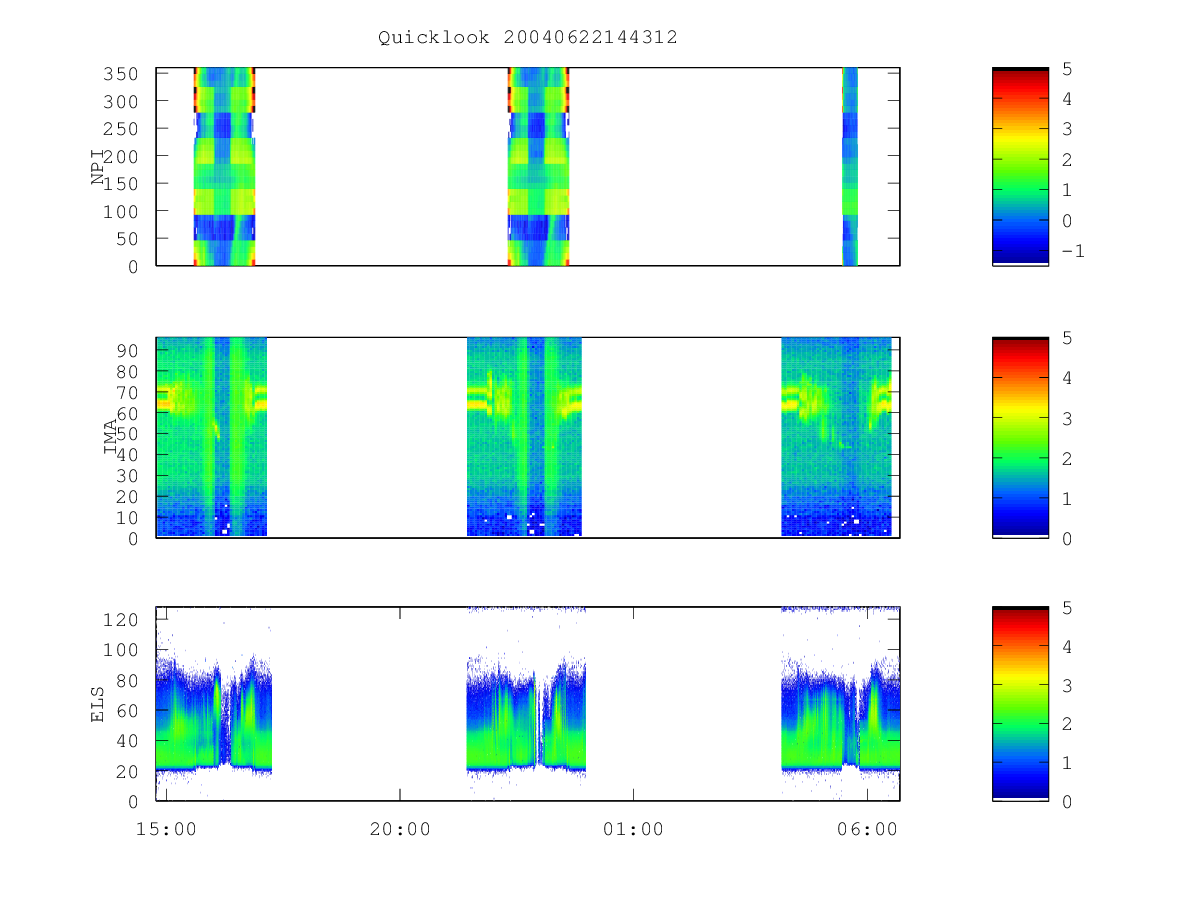
Task: Click the 2 label on ELS colorbar
Action: click(x=1066, y=723)
